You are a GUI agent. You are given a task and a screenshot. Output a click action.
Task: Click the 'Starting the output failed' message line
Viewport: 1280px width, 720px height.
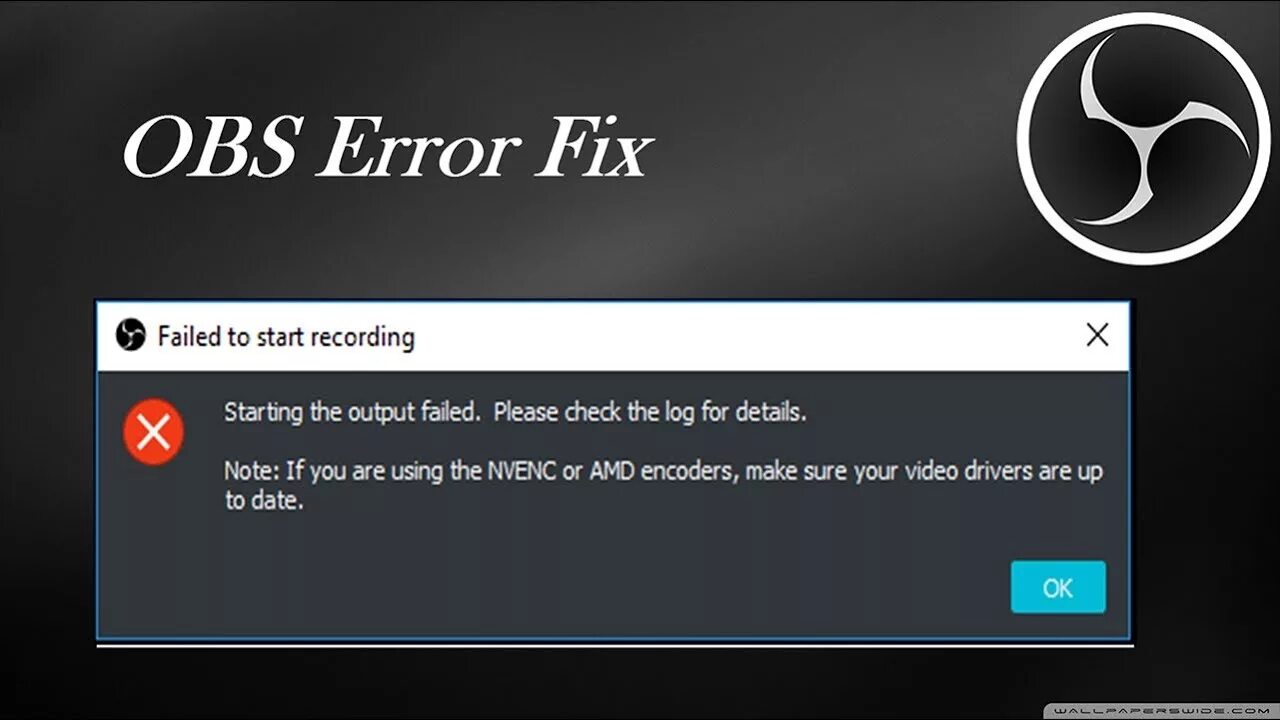coord(515,412)
